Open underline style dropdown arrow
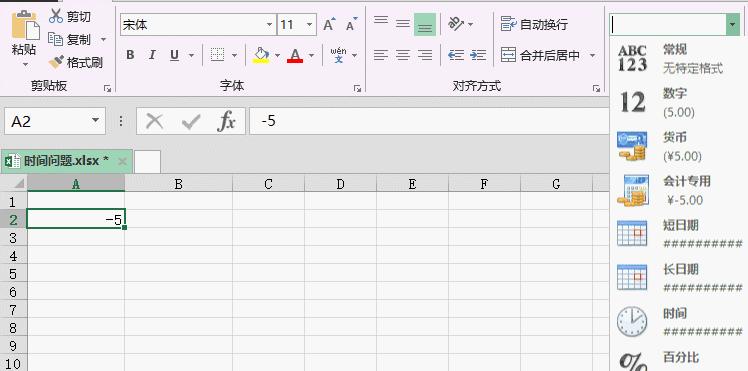748x371 pixels. 191,56
